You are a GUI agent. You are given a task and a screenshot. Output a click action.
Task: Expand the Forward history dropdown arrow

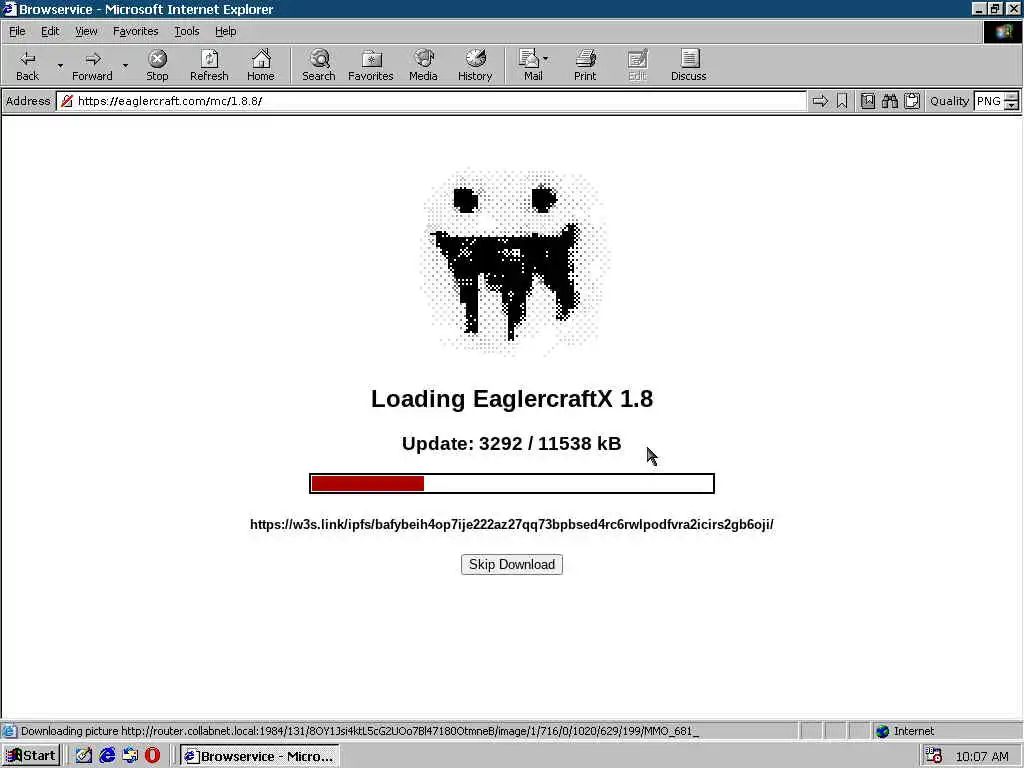coord(125,65)
